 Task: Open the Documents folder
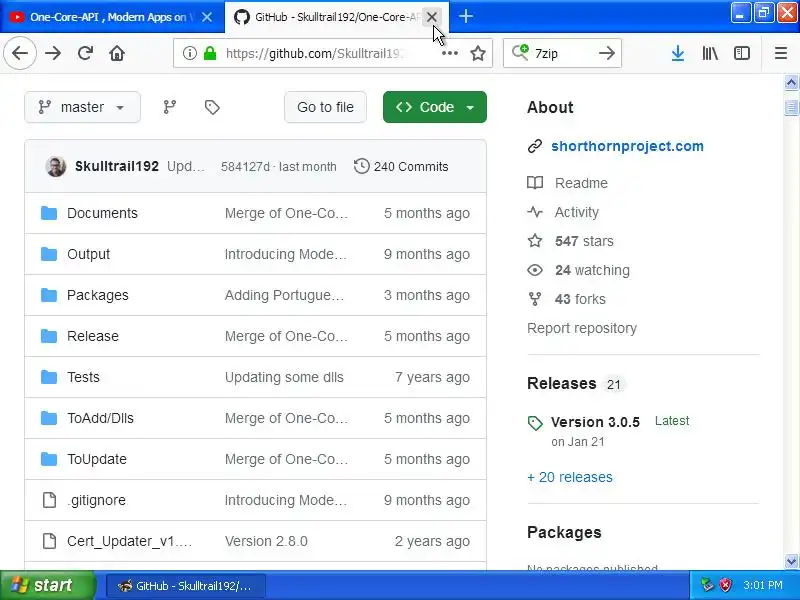(x=102, y=213)
